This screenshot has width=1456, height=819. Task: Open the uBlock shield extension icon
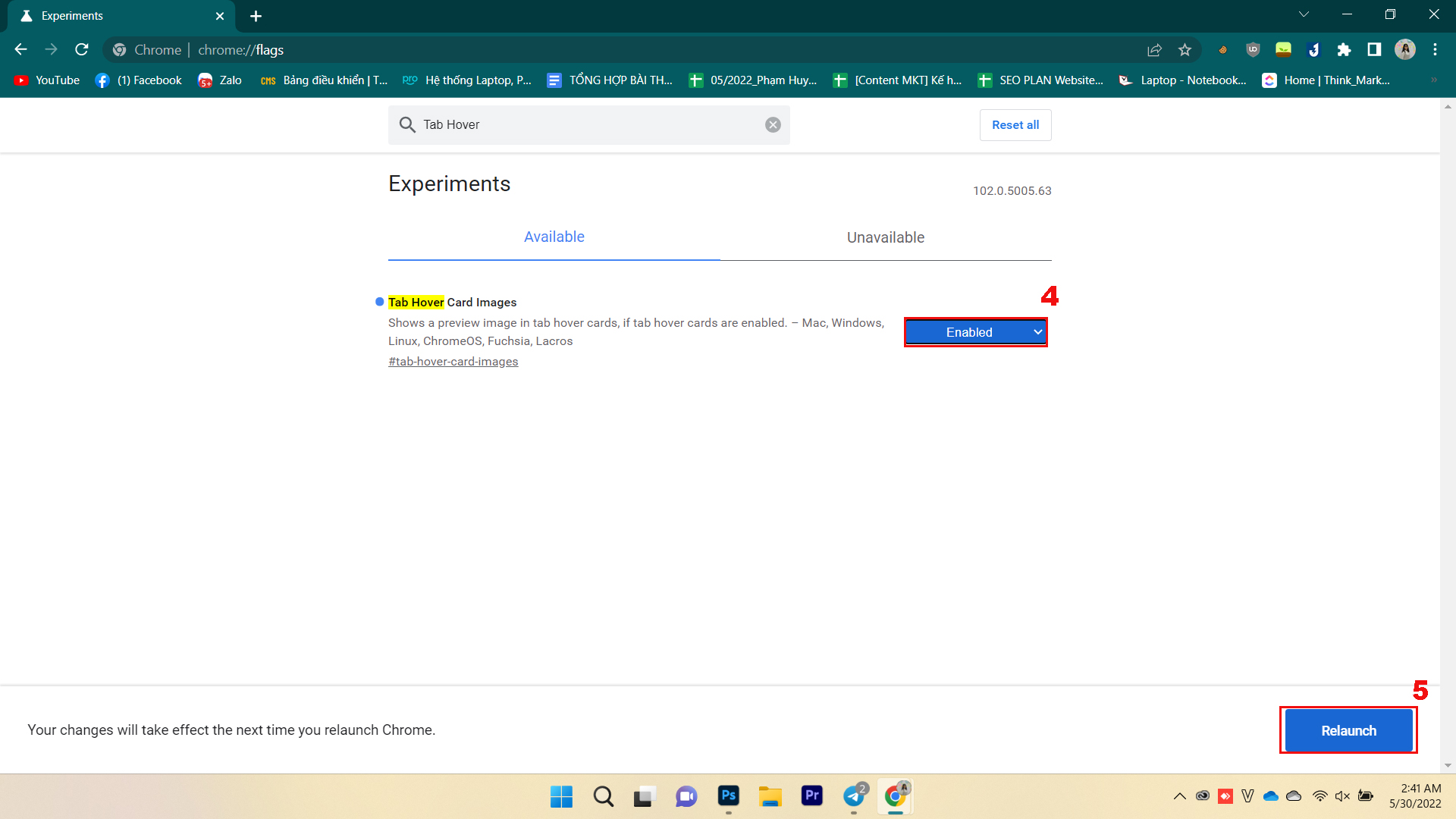pos(1253,50)
